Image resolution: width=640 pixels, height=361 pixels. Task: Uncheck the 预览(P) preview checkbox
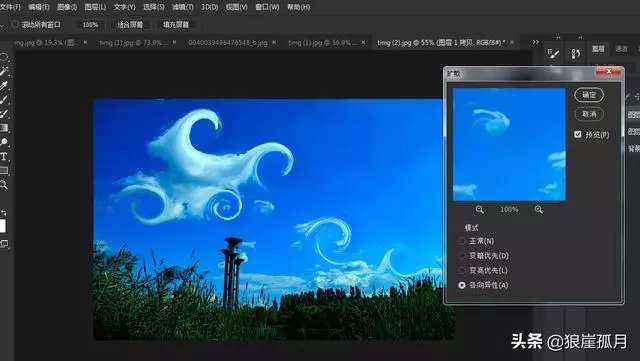click(578, 134)
